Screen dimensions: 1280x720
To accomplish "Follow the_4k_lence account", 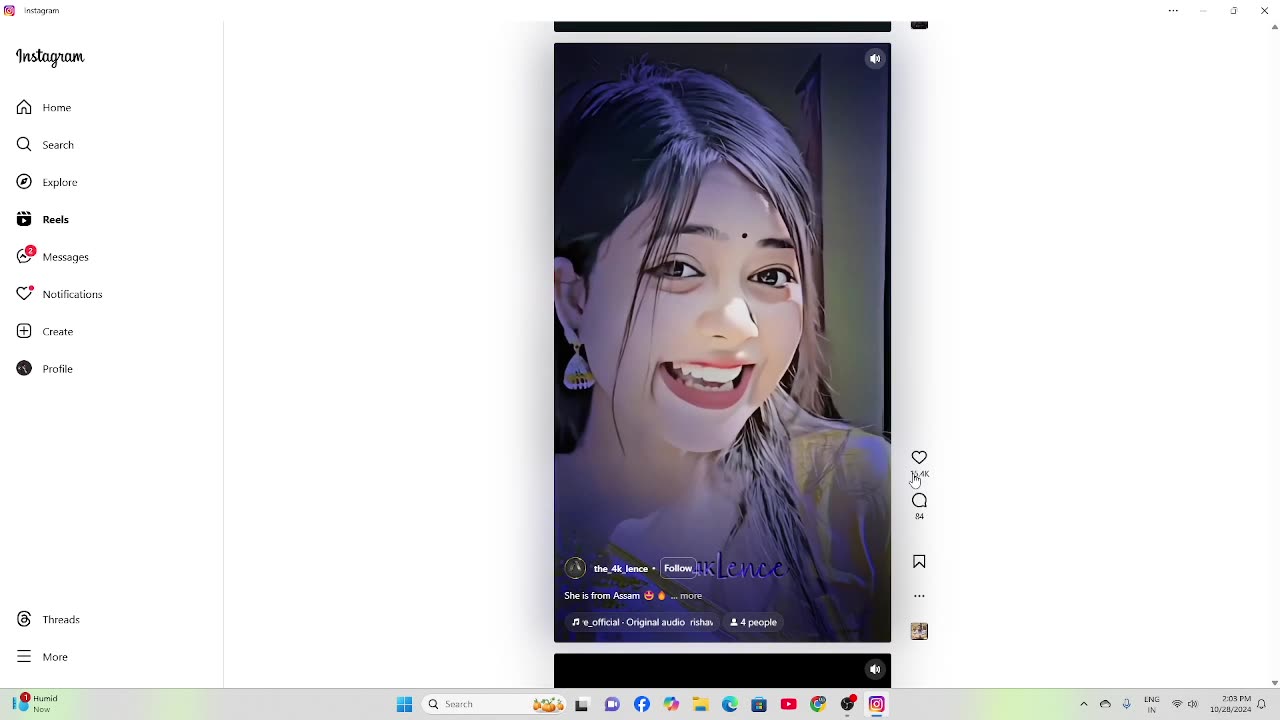I will [x=678, y=568].
